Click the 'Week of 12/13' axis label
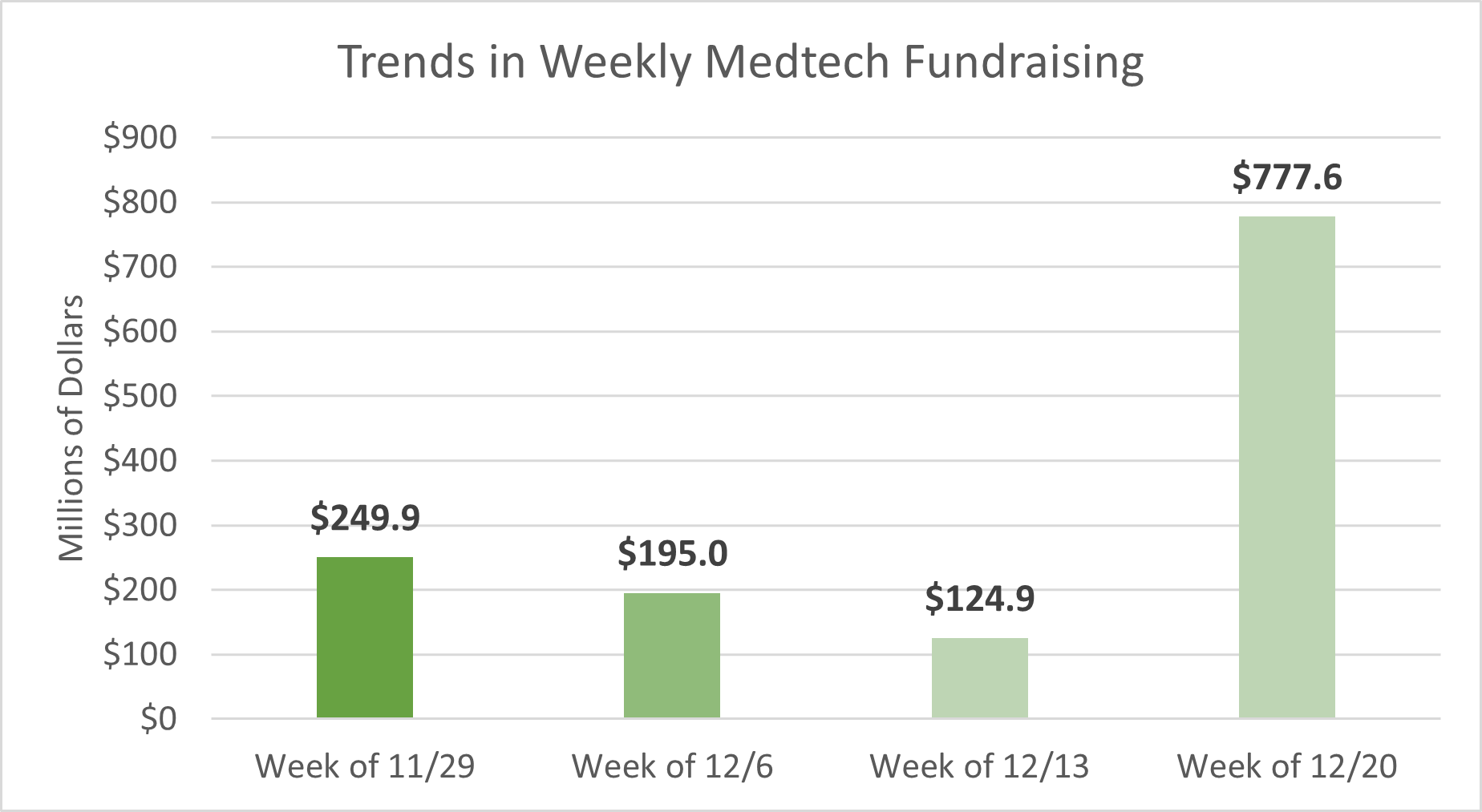This screenshot has height=812, width=1482. (x=979, y=766)
